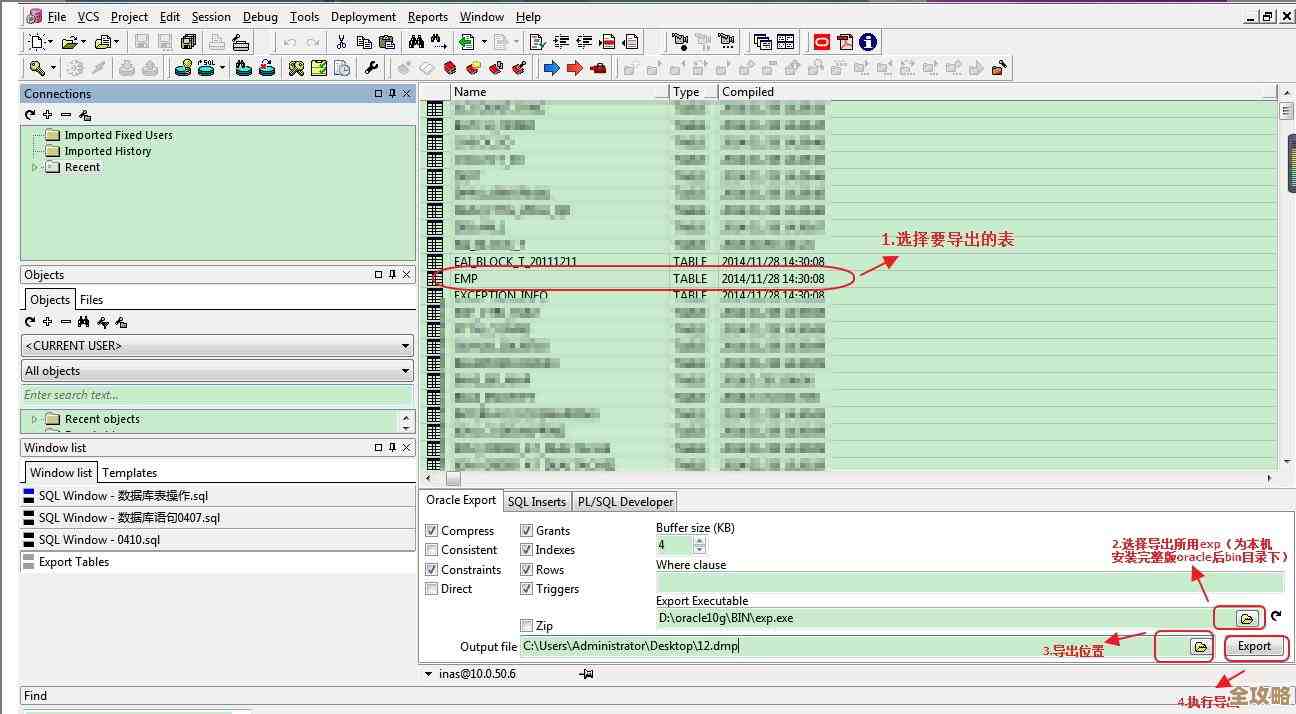This screenshot has height=714, width=1296.
Task: Click the red PDF manual icon
Action: (845, 42)
